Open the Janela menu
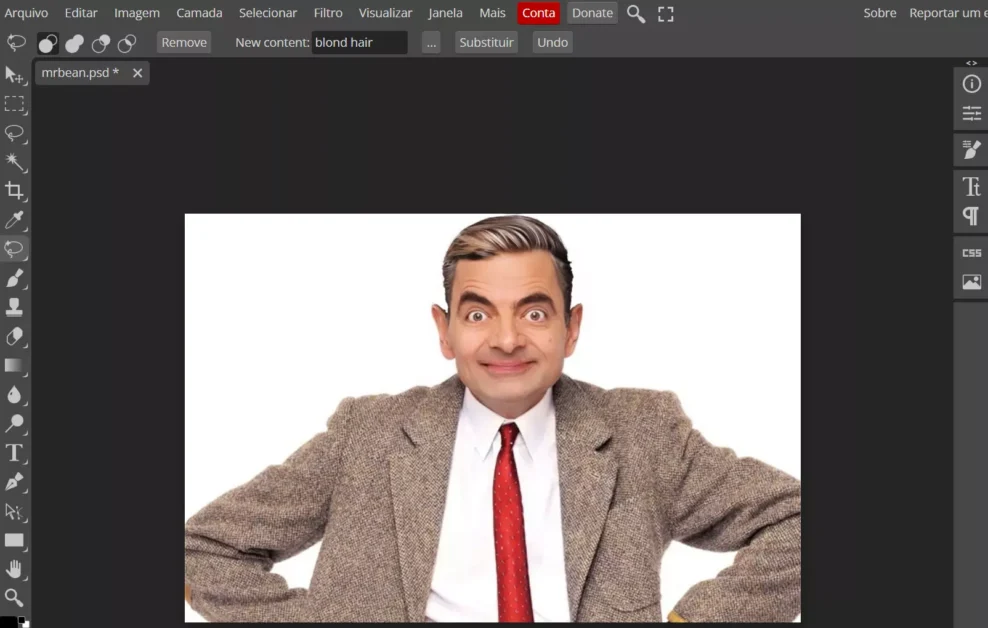 [x=445, y=13]
